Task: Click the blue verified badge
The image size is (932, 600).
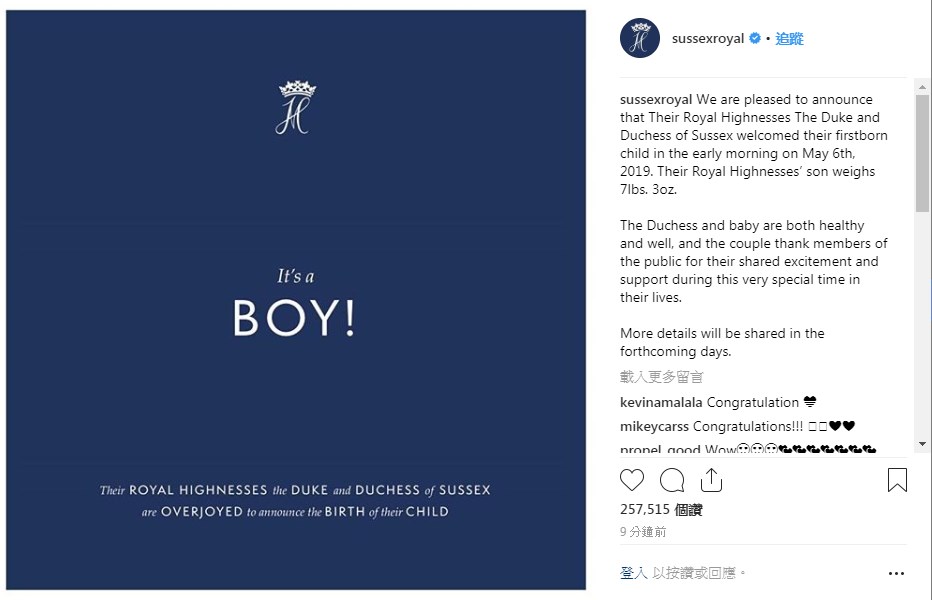Action: (x=755, y=38)
